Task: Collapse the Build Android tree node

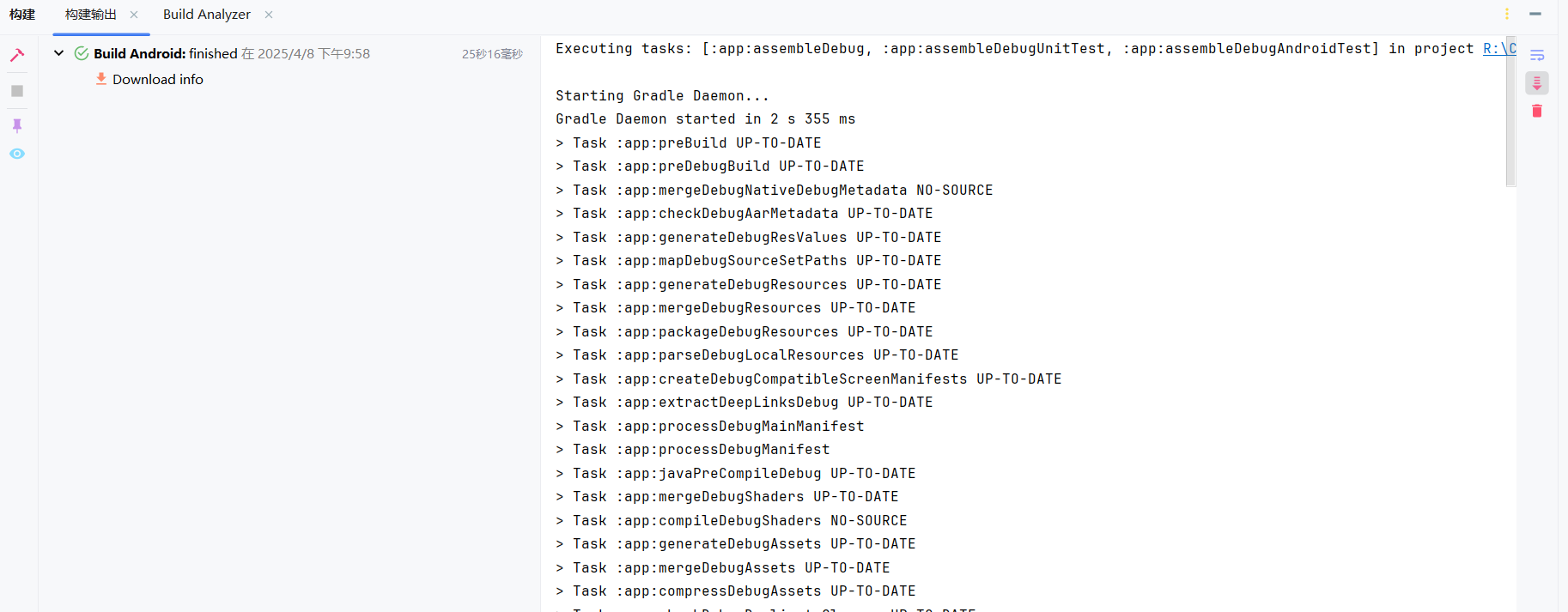Action: point(58,53)
